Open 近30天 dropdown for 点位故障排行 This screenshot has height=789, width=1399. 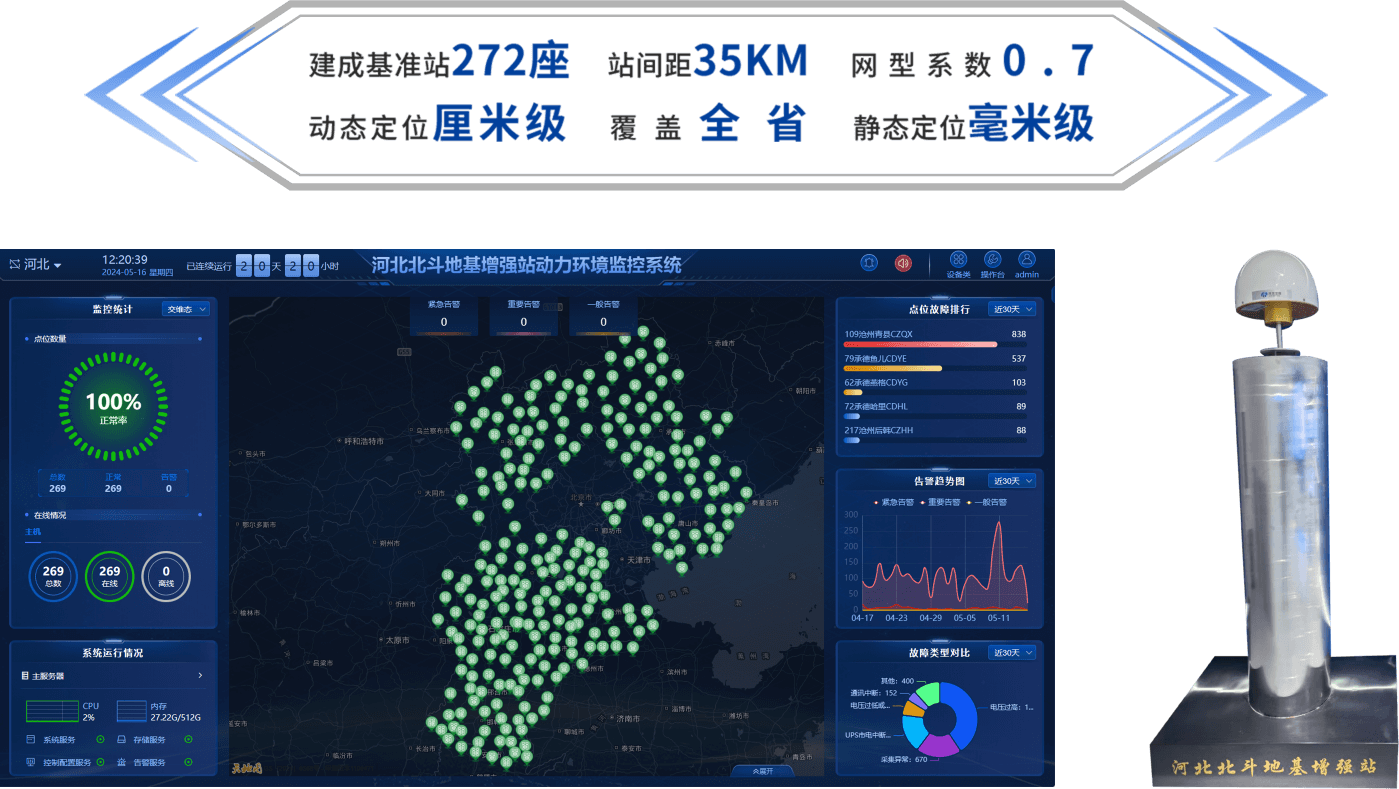(1012, 309)
